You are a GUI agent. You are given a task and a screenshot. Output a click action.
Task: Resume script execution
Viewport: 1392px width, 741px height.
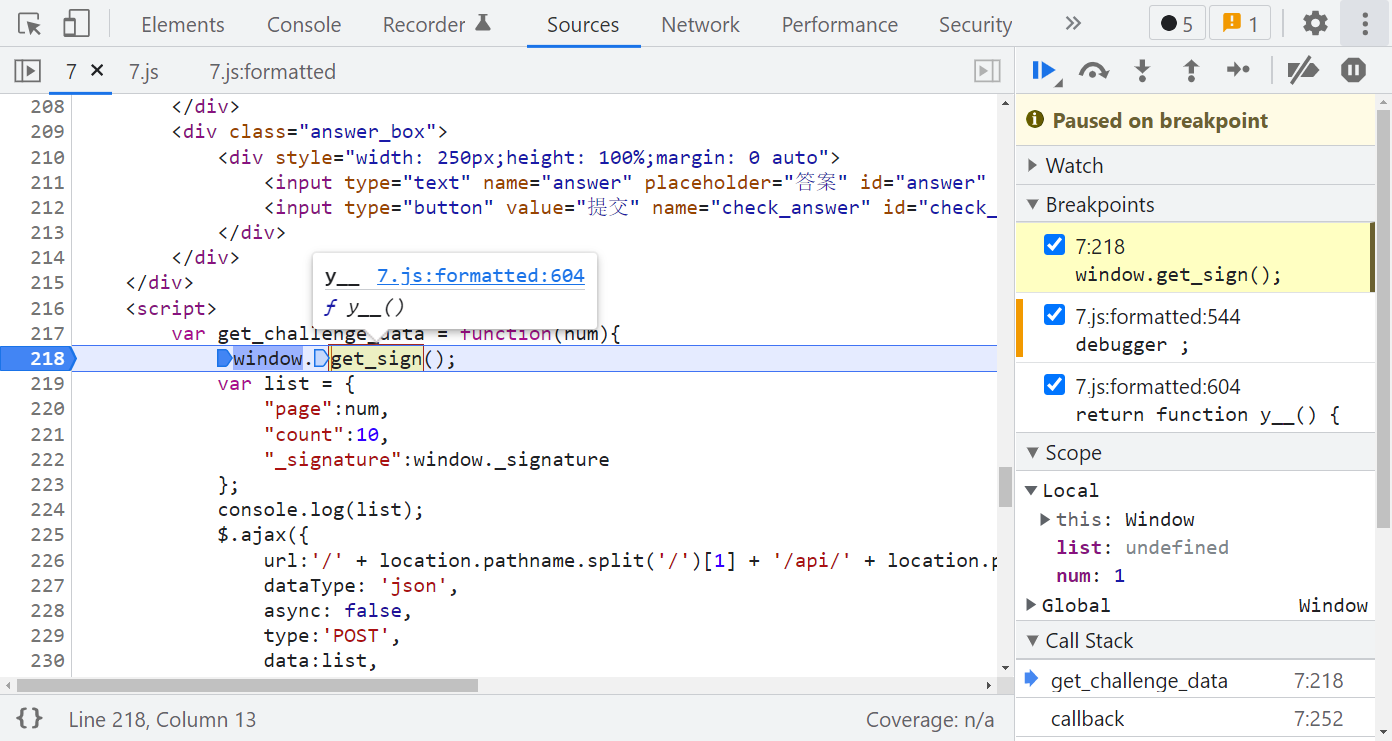pyautogui.click(x=1045, y=70)
